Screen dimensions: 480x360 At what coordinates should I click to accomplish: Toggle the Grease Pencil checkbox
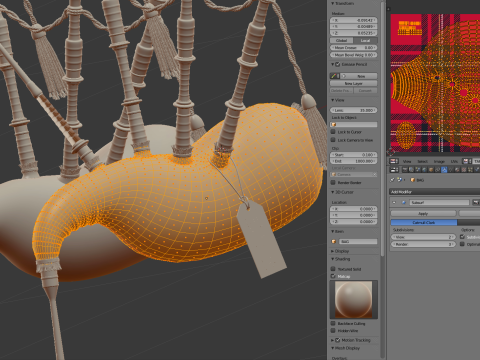pos(337,64)
